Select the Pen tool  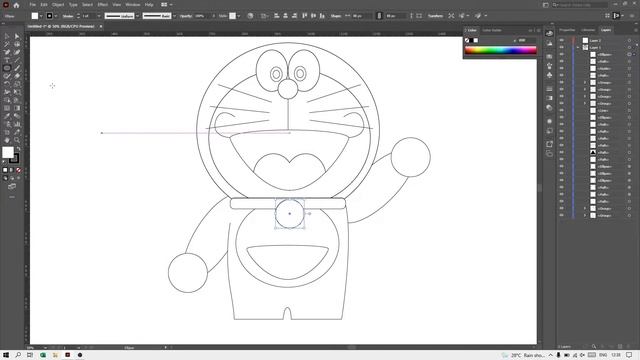[x=7, y=52]
